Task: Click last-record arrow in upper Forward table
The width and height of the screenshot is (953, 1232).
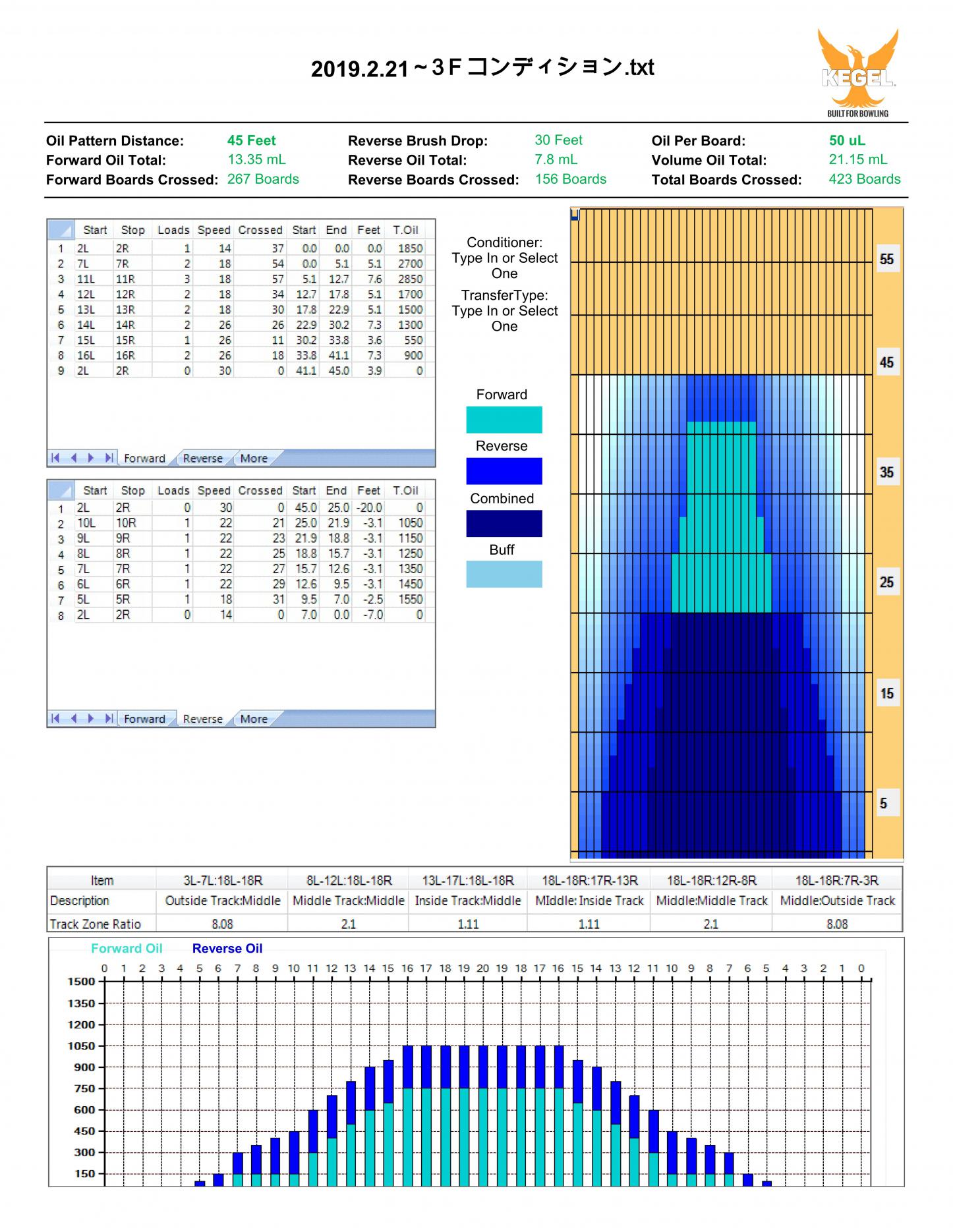Action: (109, 458)
